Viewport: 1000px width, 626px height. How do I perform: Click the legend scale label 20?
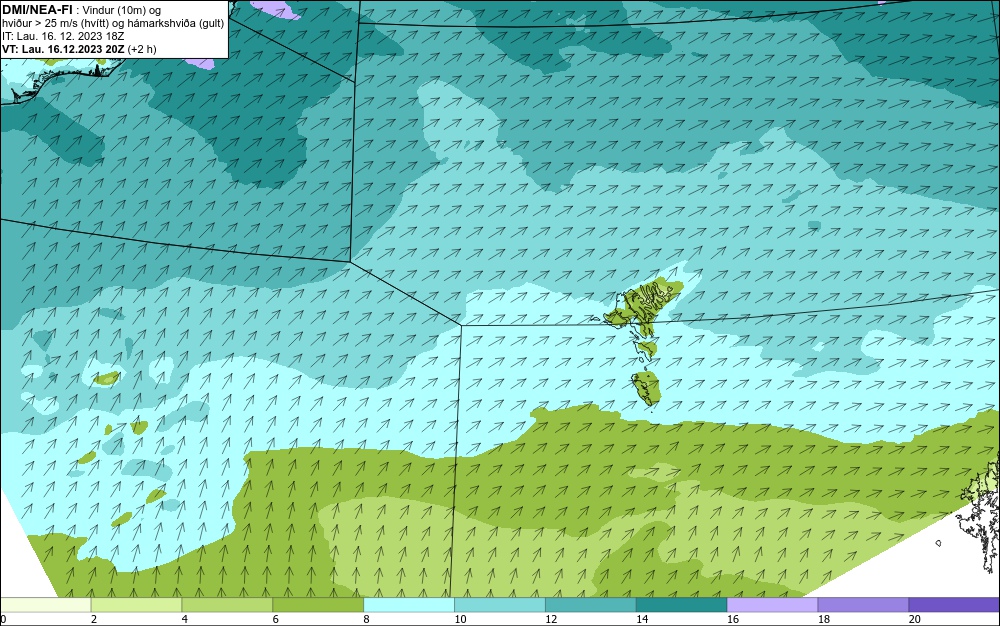click(x=915, y=619)
